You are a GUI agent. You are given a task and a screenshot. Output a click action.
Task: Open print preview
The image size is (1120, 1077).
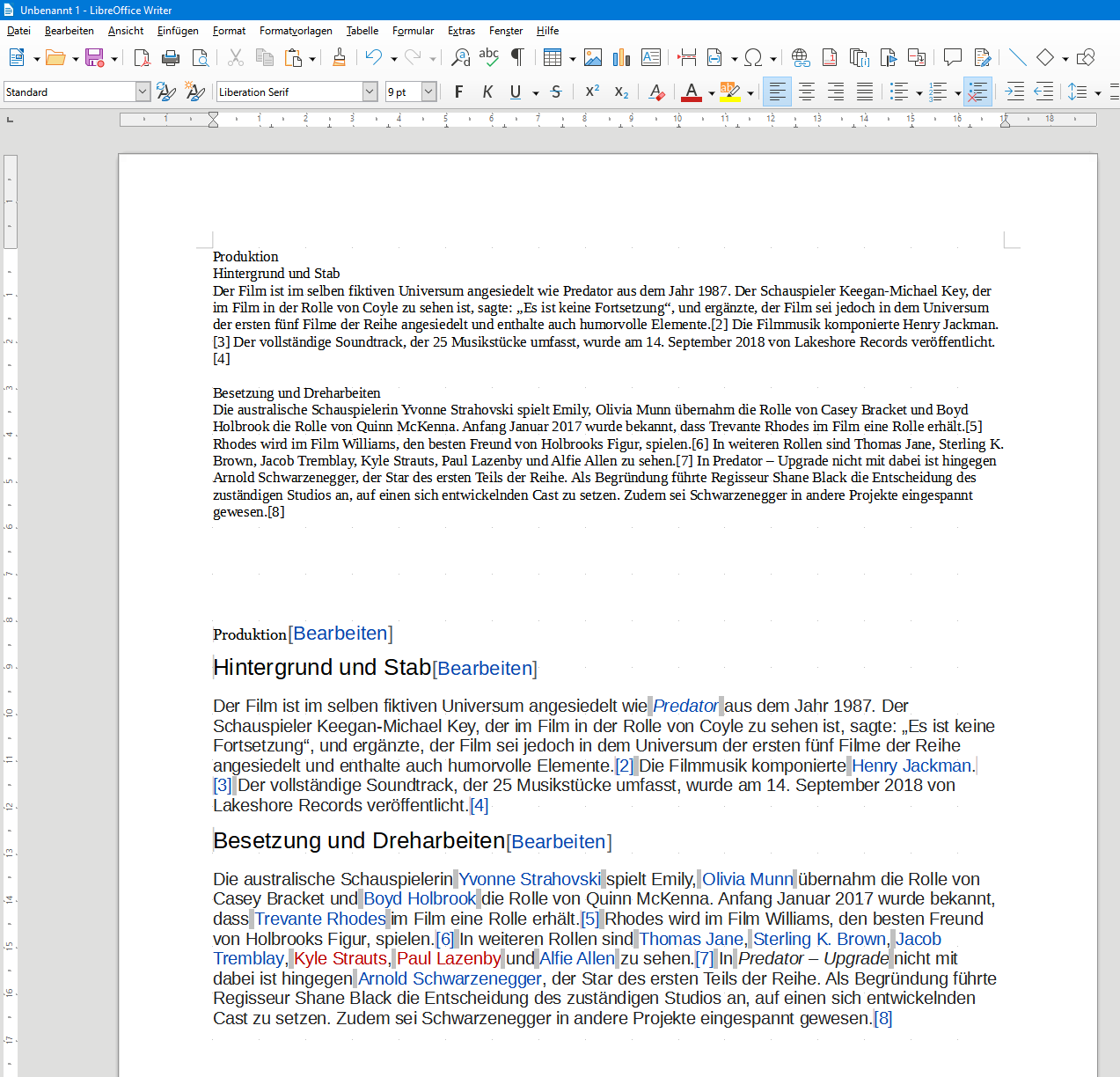[201, 58]
